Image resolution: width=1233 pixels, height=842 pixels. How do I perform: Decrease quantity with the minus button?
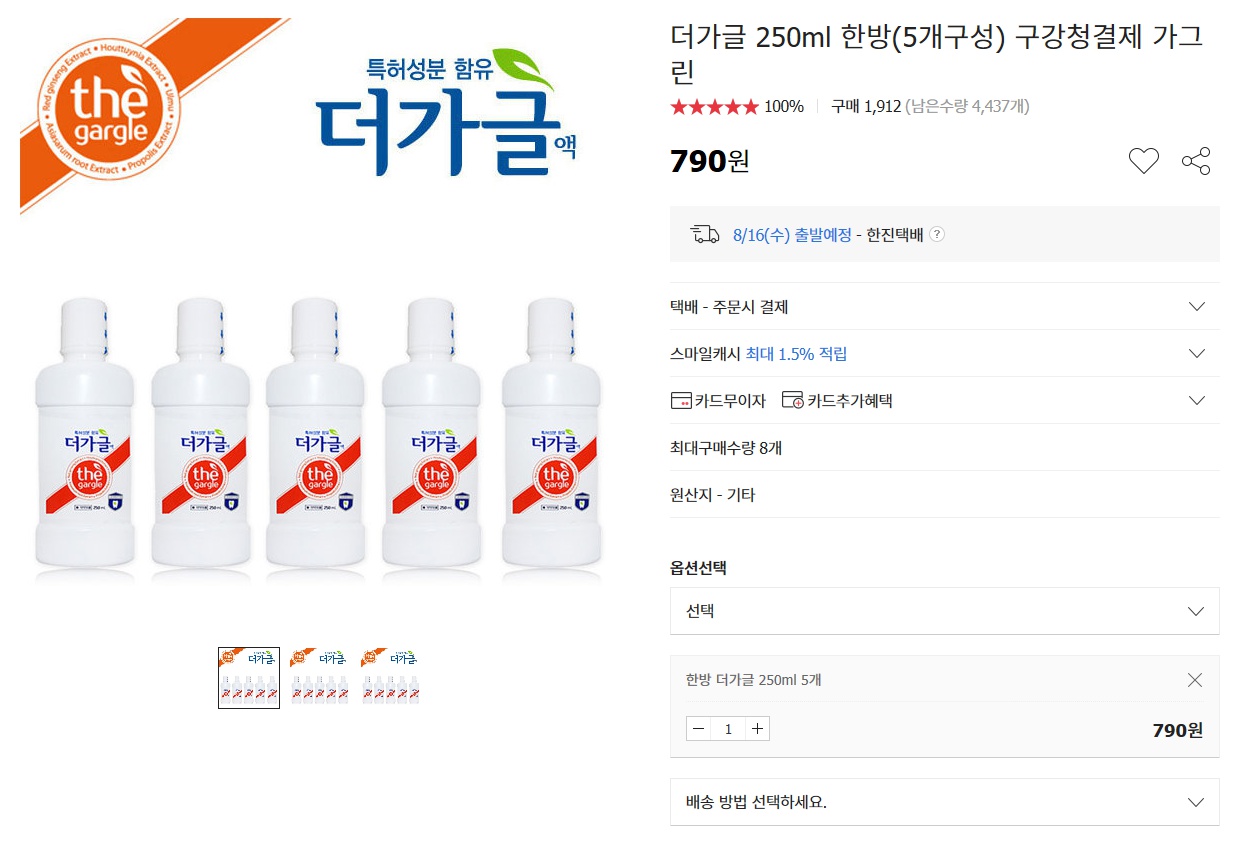pyautogui.click(x=698, y=729)
